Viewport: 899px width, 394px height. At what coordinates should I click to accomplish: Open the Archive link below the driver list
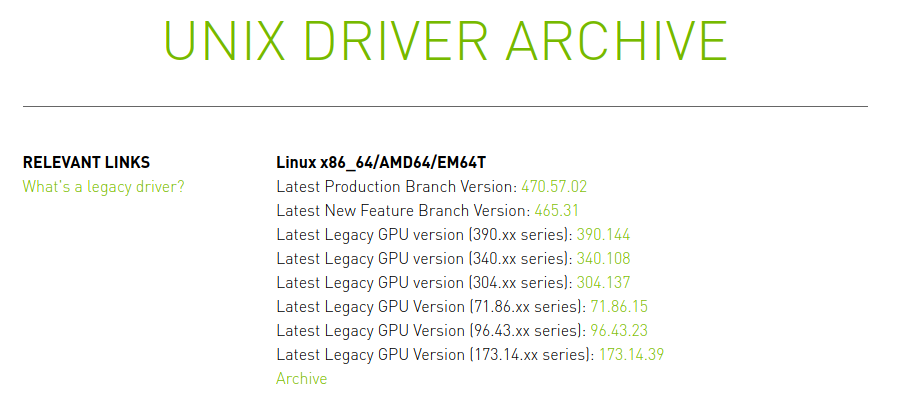pos(302,379)
